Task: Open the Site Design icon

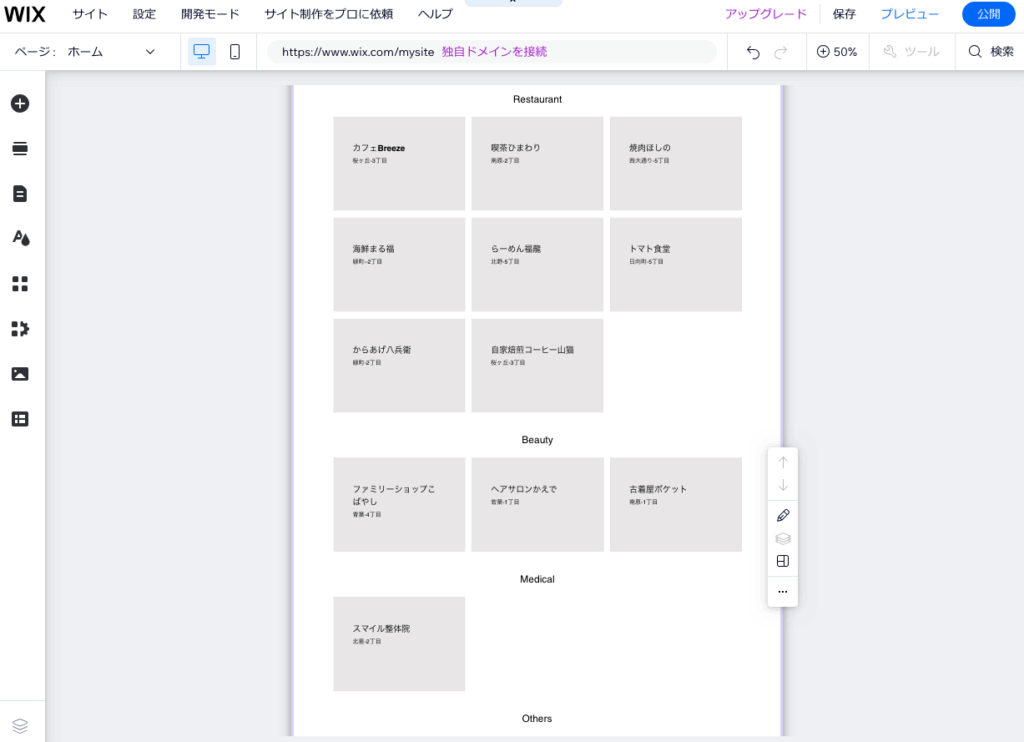Action: [x=20, y=238]
